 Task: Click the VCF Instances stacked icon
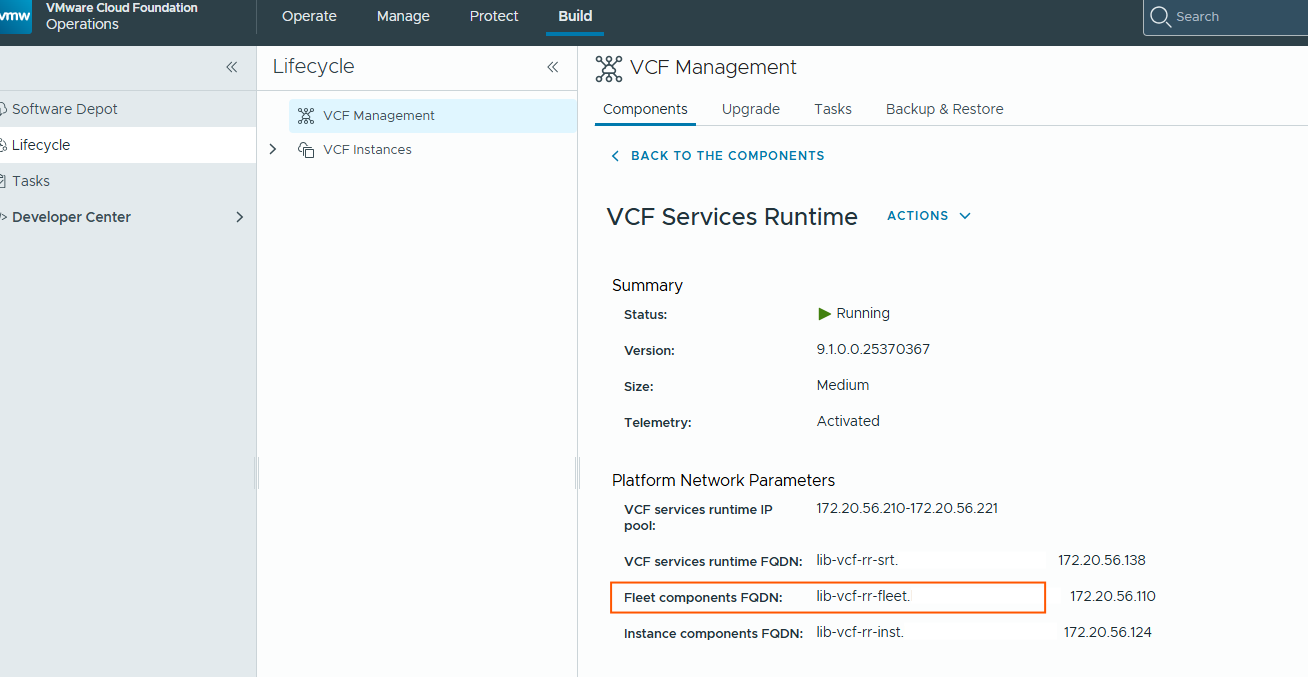click(x=306, y=150)
